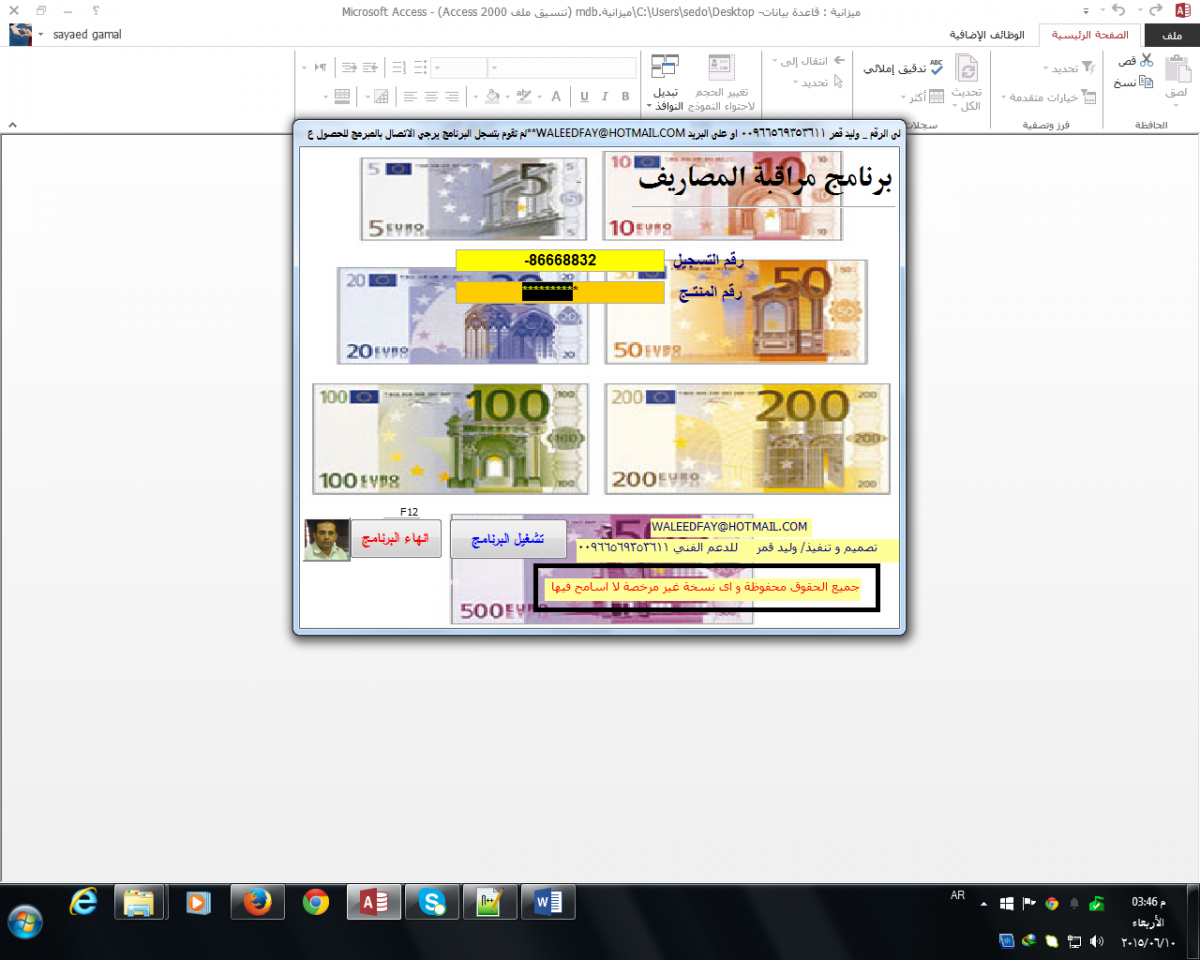
Task: Click spelling check (تدقيق إملائي) button
Action: [x=903, y=68]
